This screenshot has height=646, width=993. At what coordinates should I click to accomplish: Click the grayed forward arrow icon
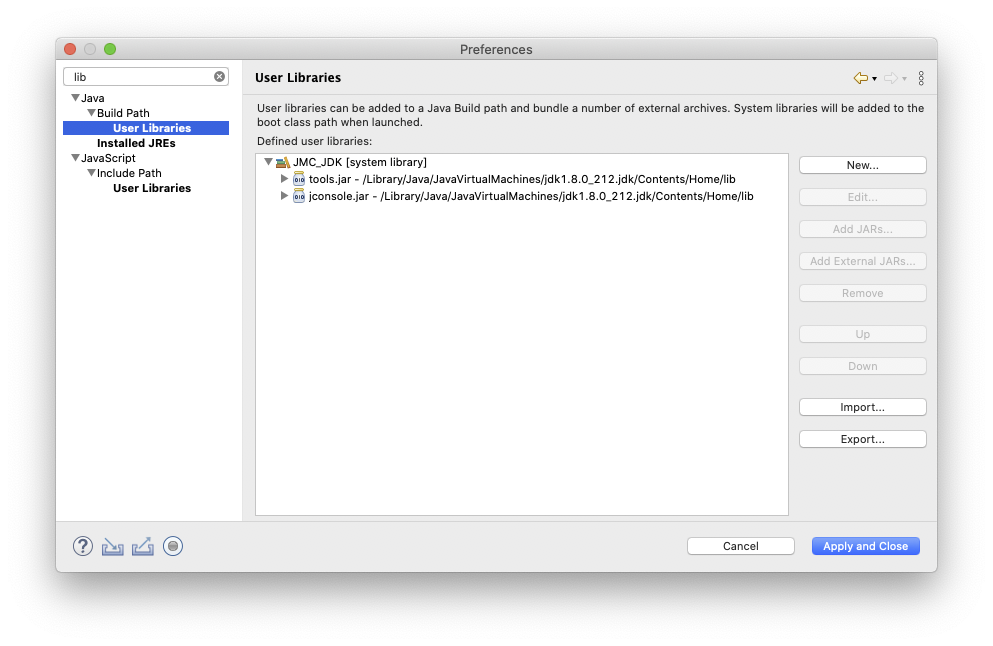click(891, 78)
